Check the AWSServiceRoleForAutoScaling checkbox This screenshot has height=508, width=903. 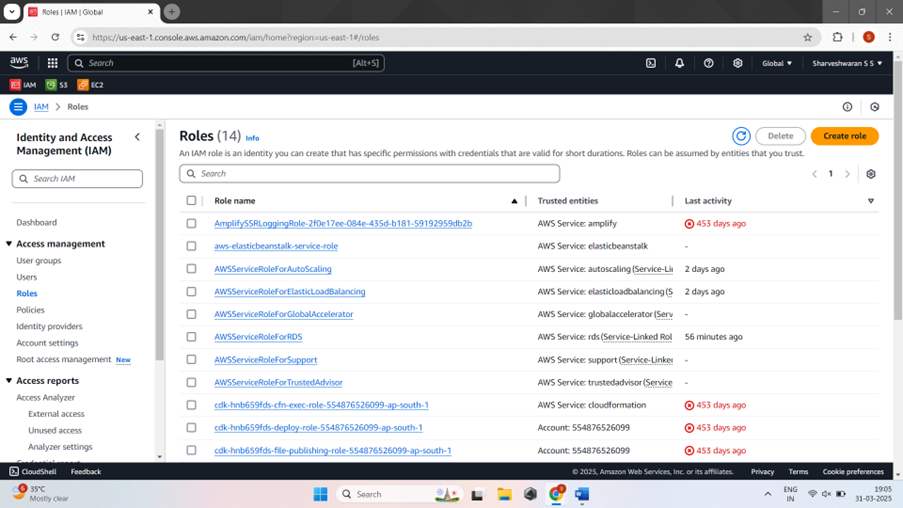coord(191,269)
